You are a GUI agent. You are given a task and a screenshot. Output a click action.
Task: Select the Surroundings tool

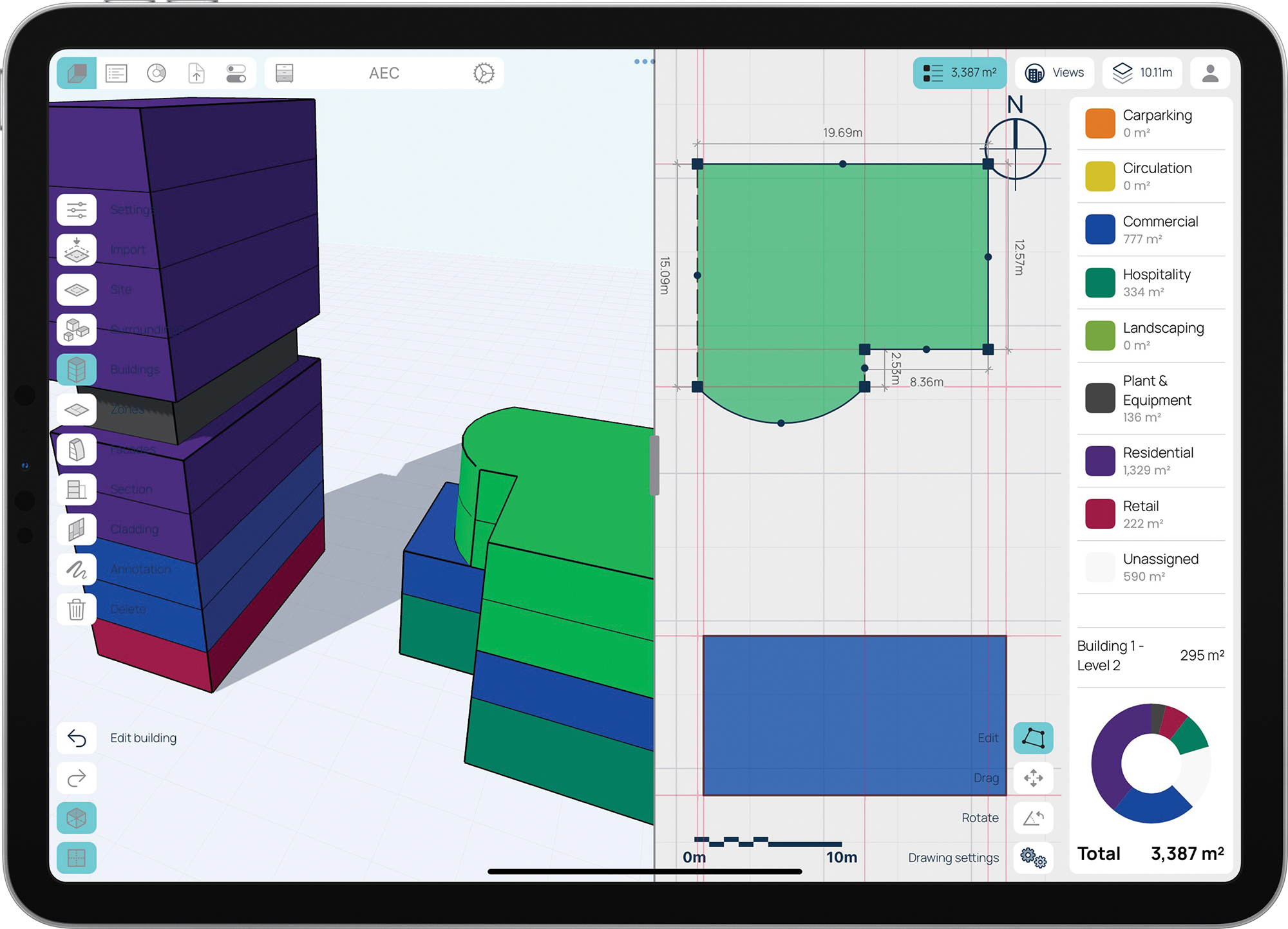(x=77, y=330)
